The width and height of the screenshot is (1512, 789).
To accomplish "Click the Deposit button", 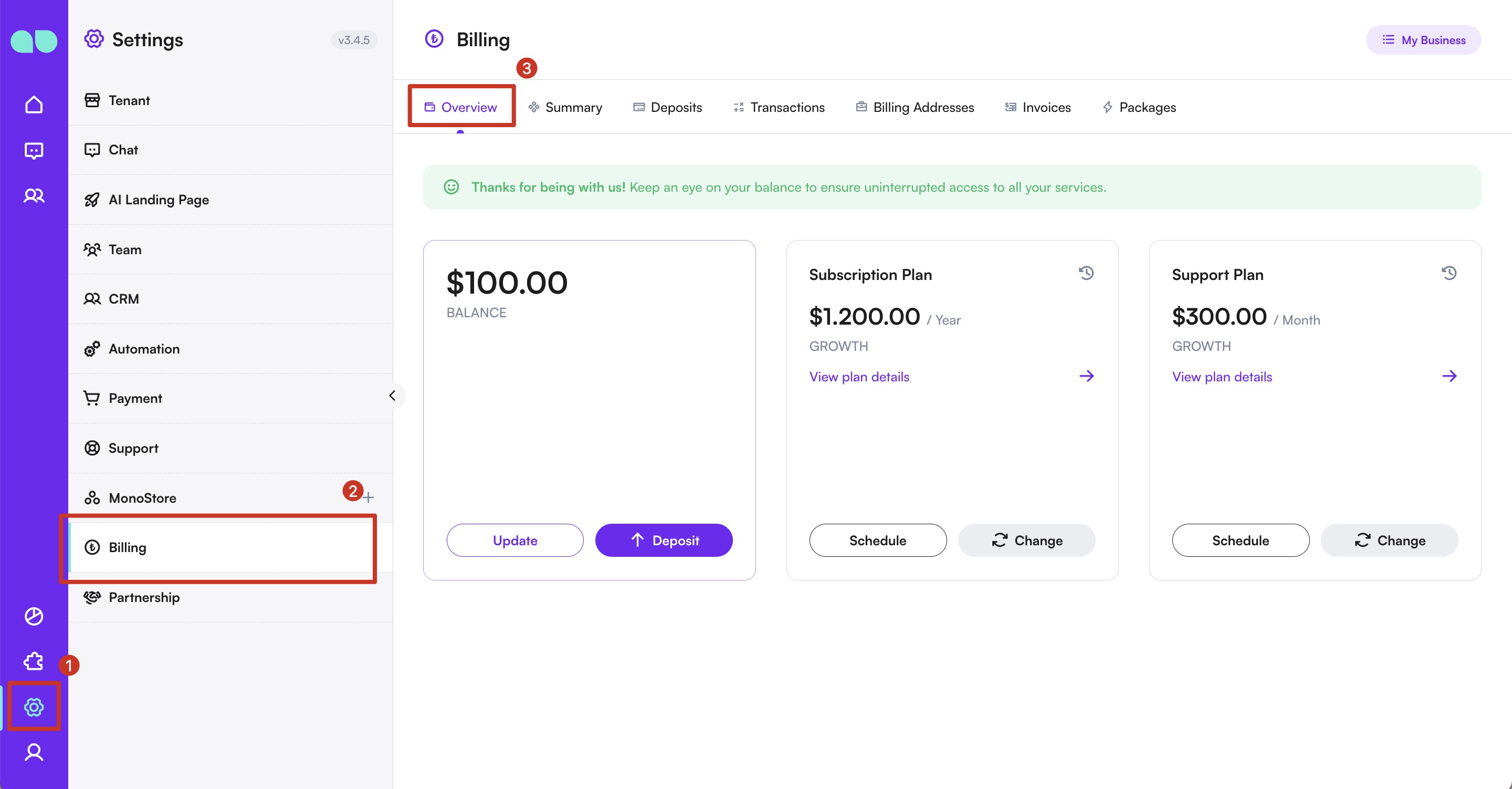I will (x=663, y=541).
